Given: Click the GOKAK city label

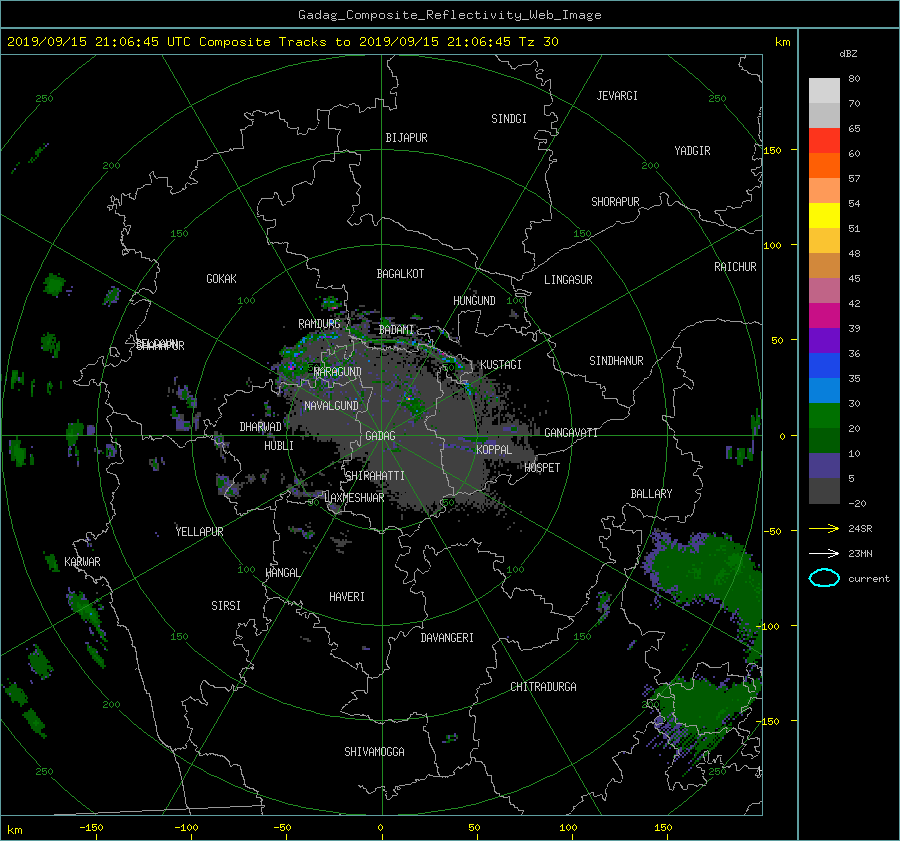Looking at the screenshot, I should click(x=221, y=278).
